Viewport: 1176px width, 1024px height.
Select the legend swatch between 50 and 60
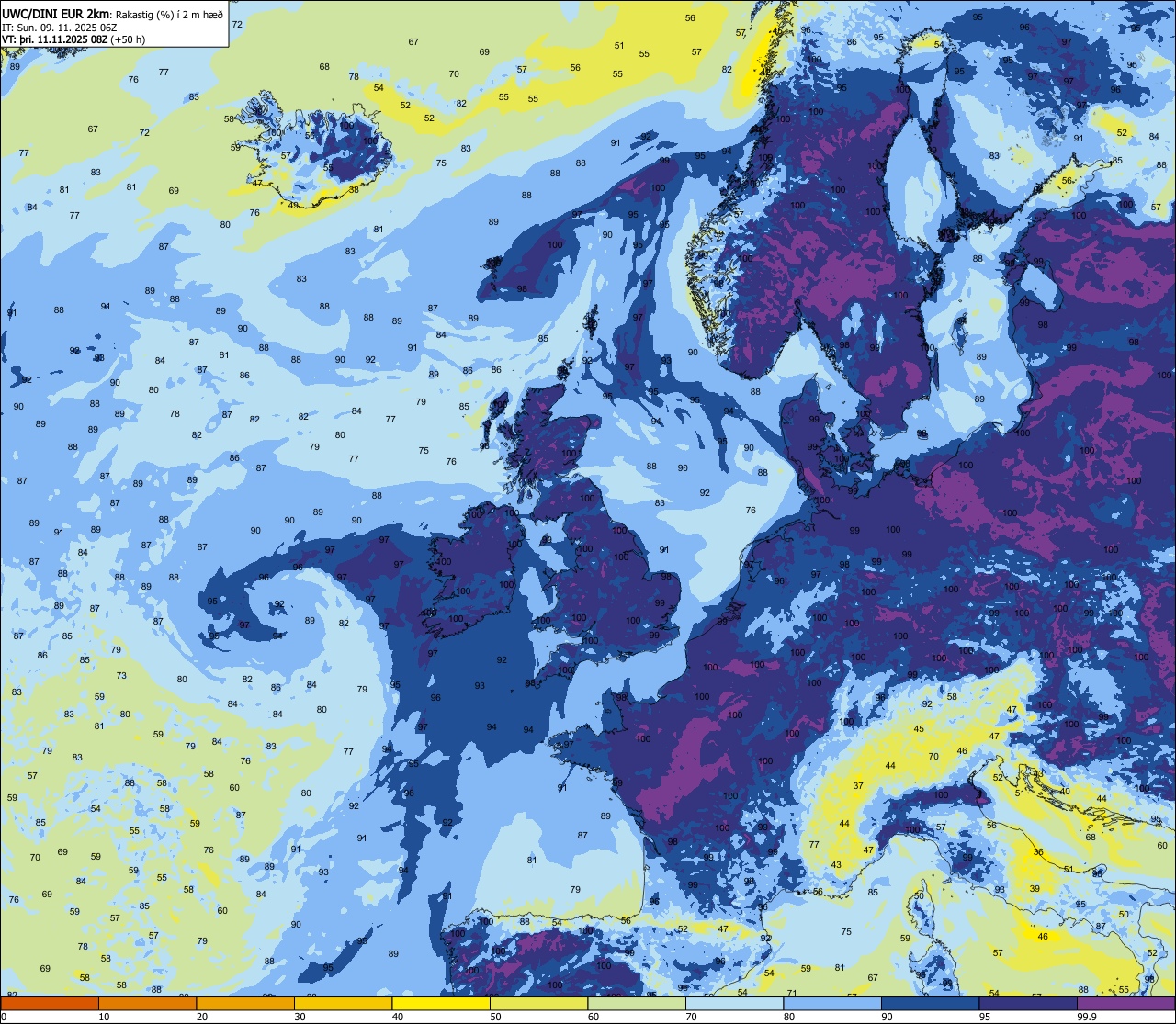pyautogui.click(x=538, y=1003)
